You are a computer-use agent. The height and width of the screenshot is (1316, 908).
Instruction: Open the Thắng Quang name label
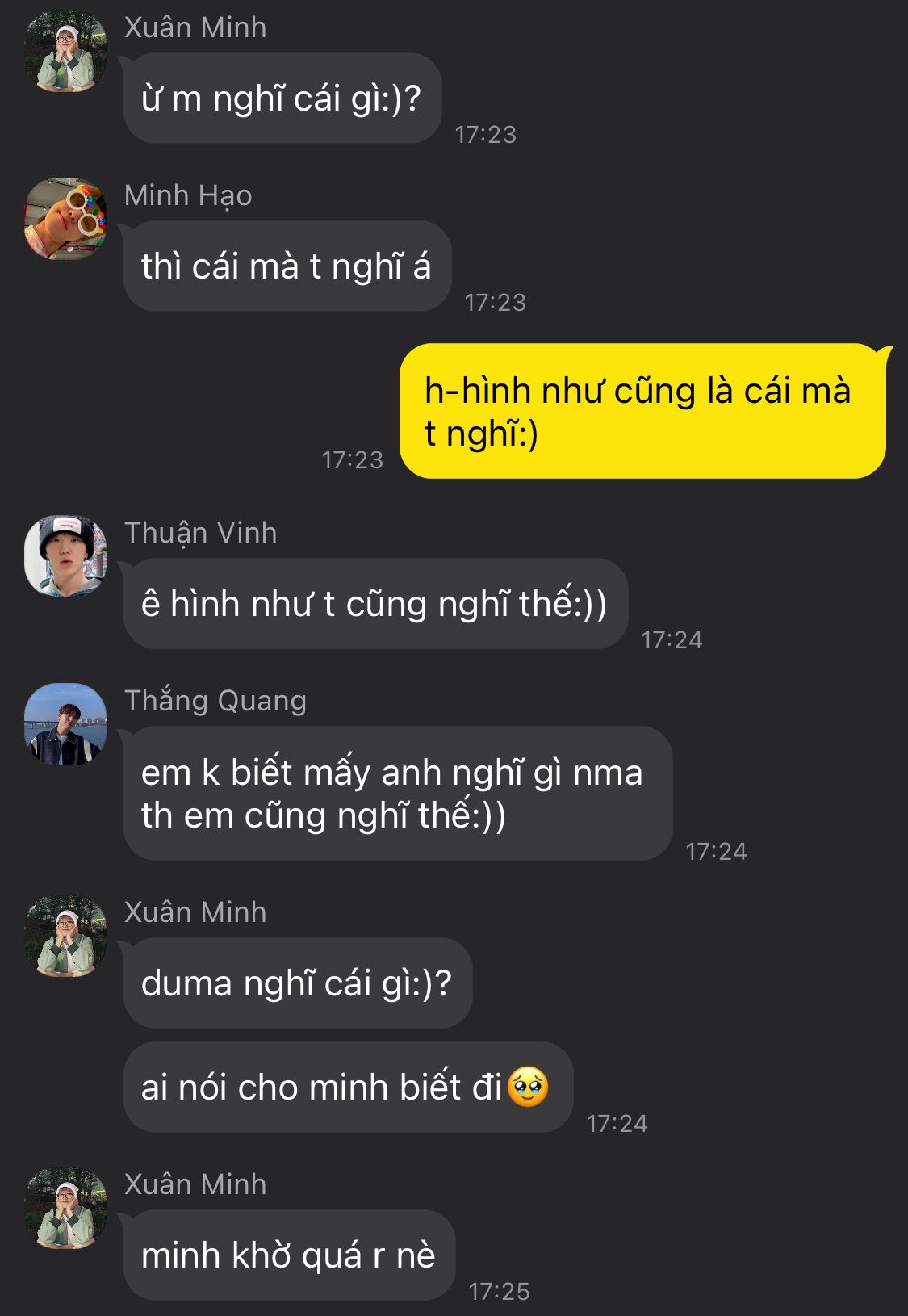(215, 701)
